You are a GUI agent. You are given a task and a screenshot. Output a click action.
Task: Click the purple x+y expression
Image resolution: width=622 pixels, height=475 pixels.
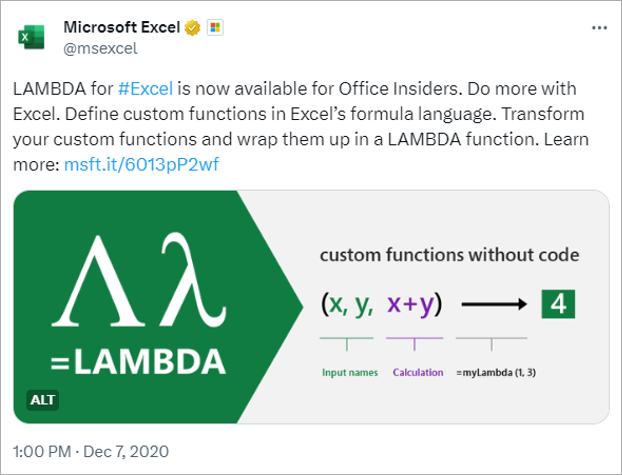411,304
